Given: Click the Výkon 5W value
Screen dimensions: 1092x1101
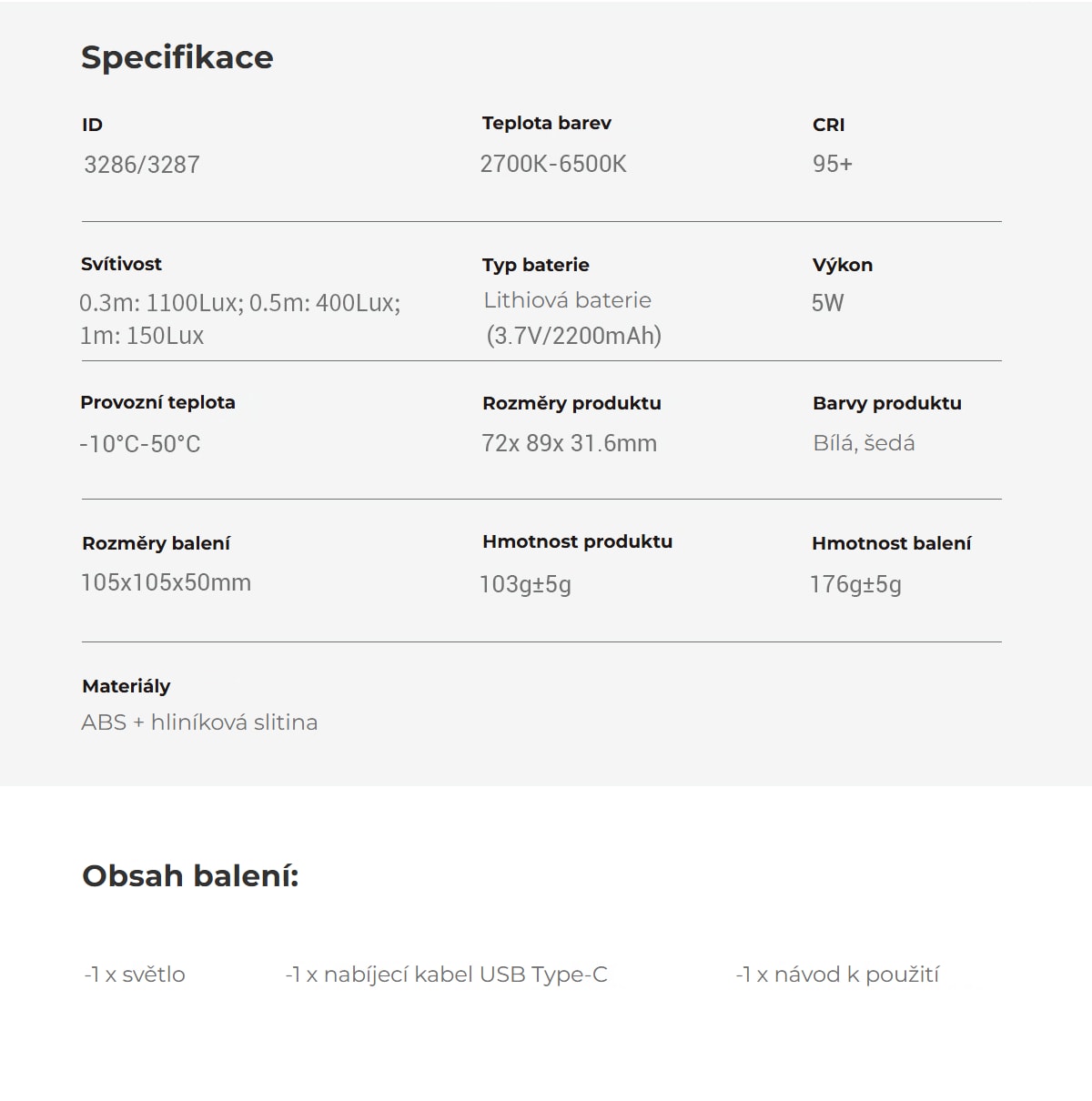Looking at the screenshot, I should (x=828, y=303).
